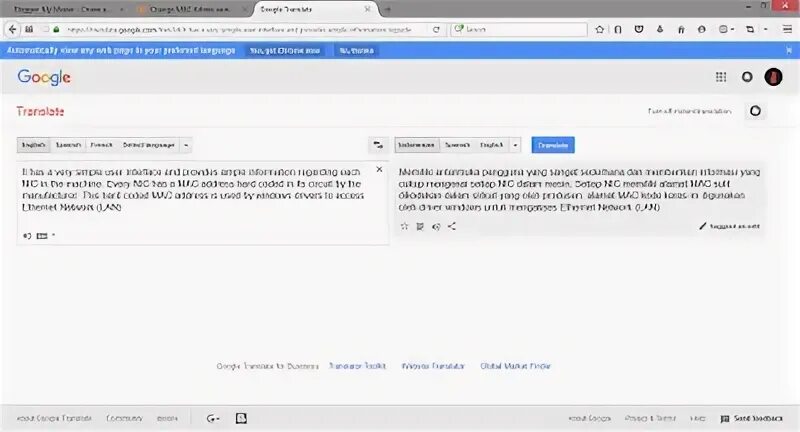Open the Firefox hamburger menu

787,30
